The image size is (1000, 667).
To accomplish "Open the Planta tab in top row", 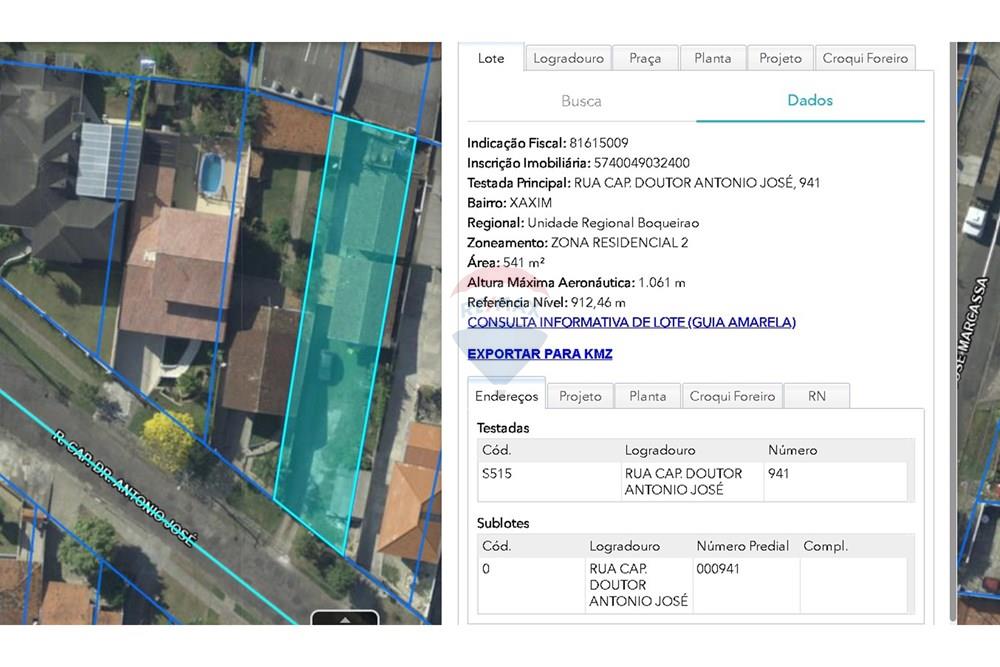I will 712,58.
